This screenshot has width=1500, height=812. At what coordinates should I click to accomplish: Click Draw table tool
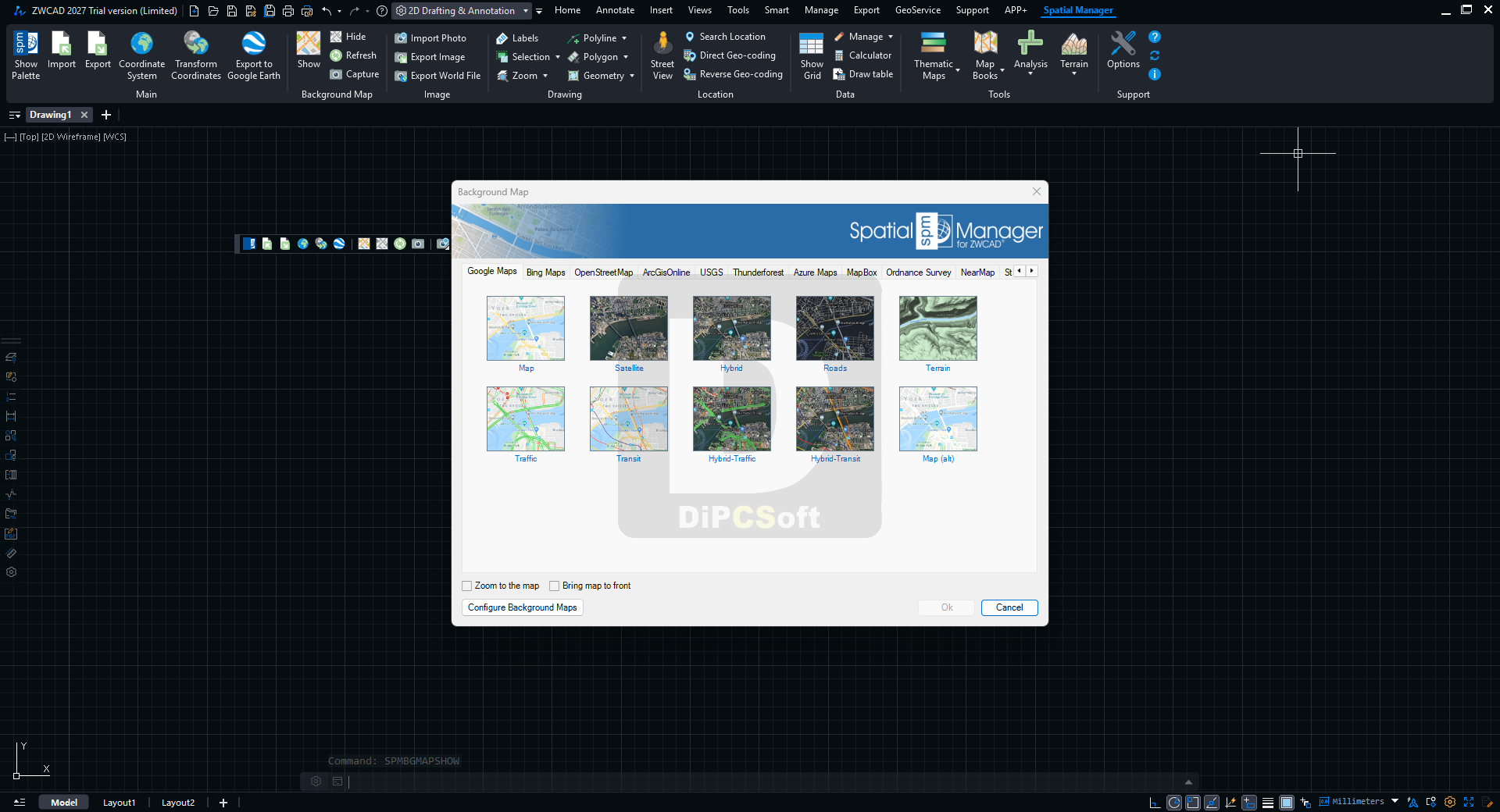click(863, 74)
